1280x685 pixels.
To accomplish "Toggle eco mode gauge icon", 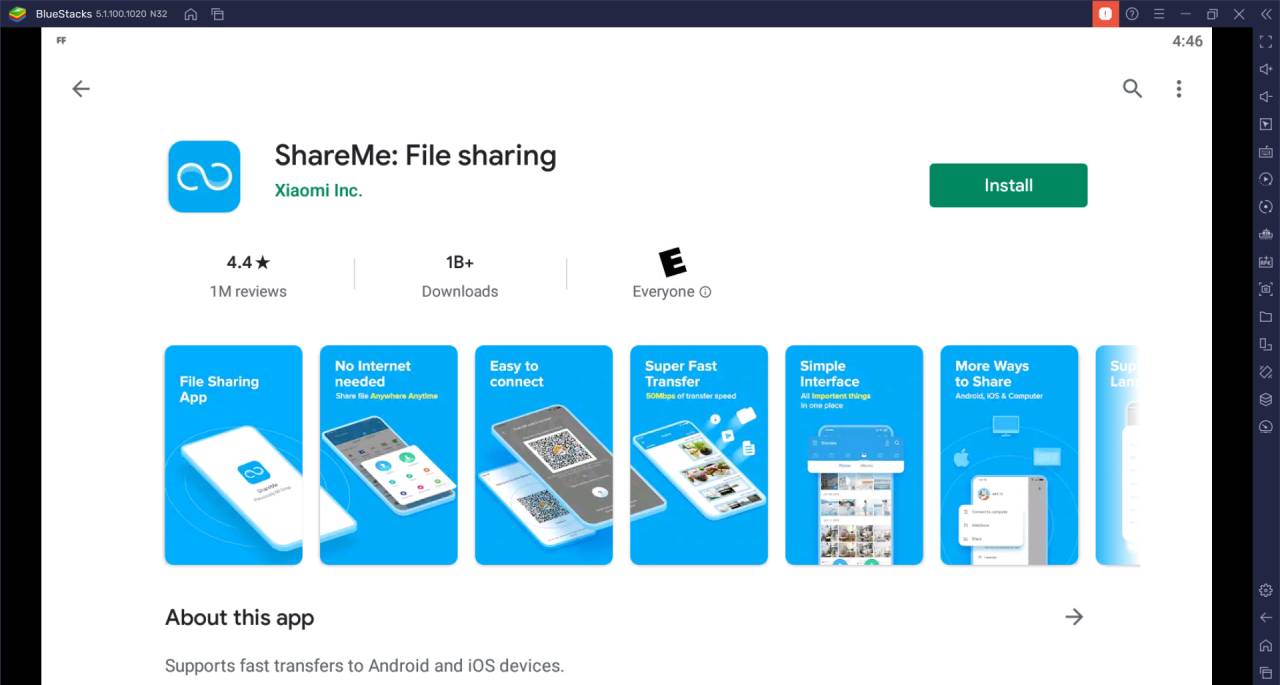I will click(x=1266, y=426).
